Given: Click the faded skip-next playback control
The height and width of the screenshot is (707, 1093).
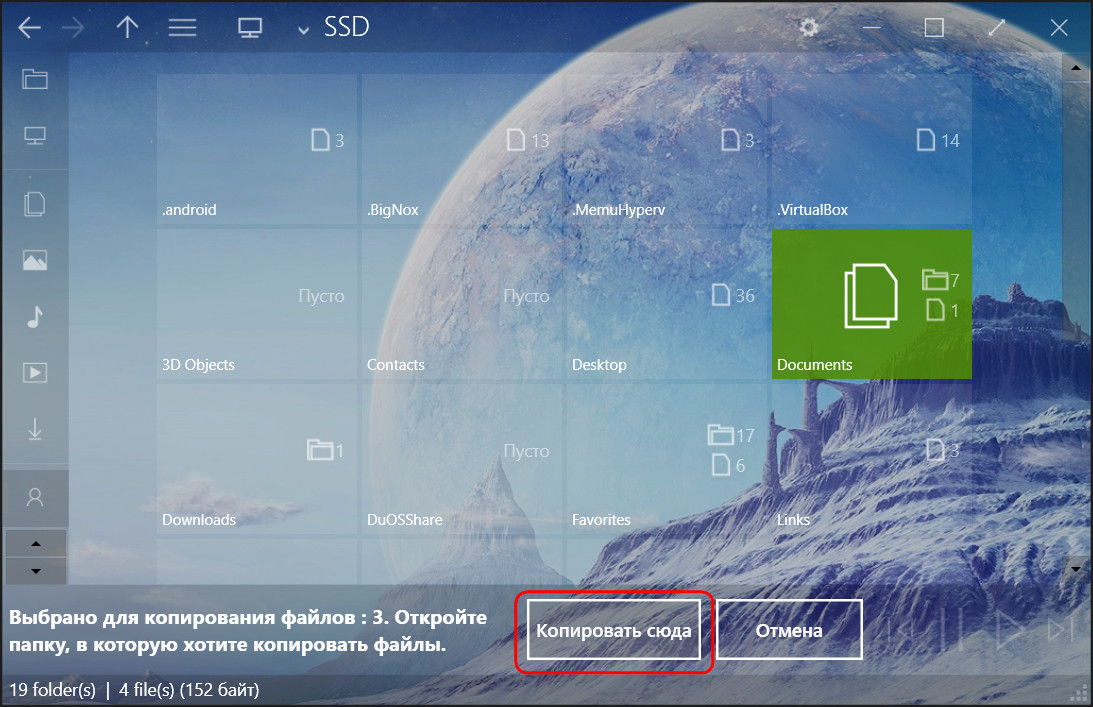Looking at the screenshot, I should click(1060, 630).
